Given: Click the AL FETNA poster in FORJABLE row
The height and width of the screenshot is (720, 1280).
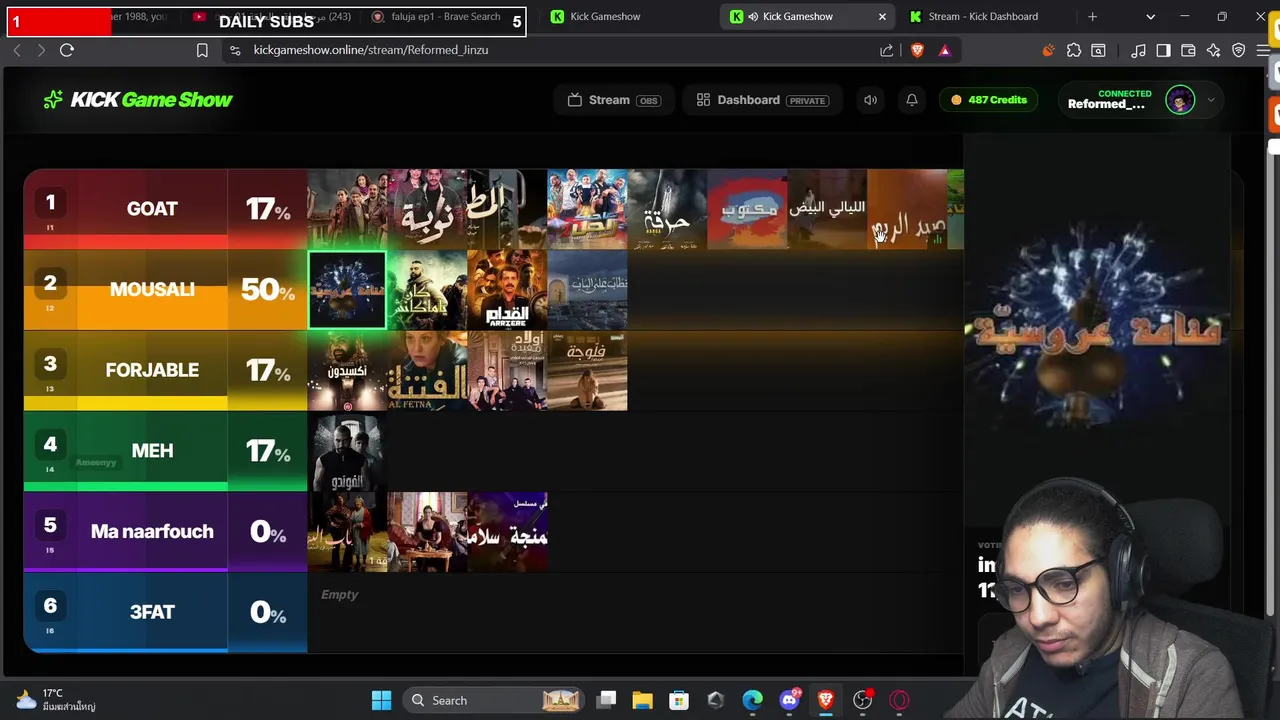Looking at the screenshot, I should tap(427, 371).
